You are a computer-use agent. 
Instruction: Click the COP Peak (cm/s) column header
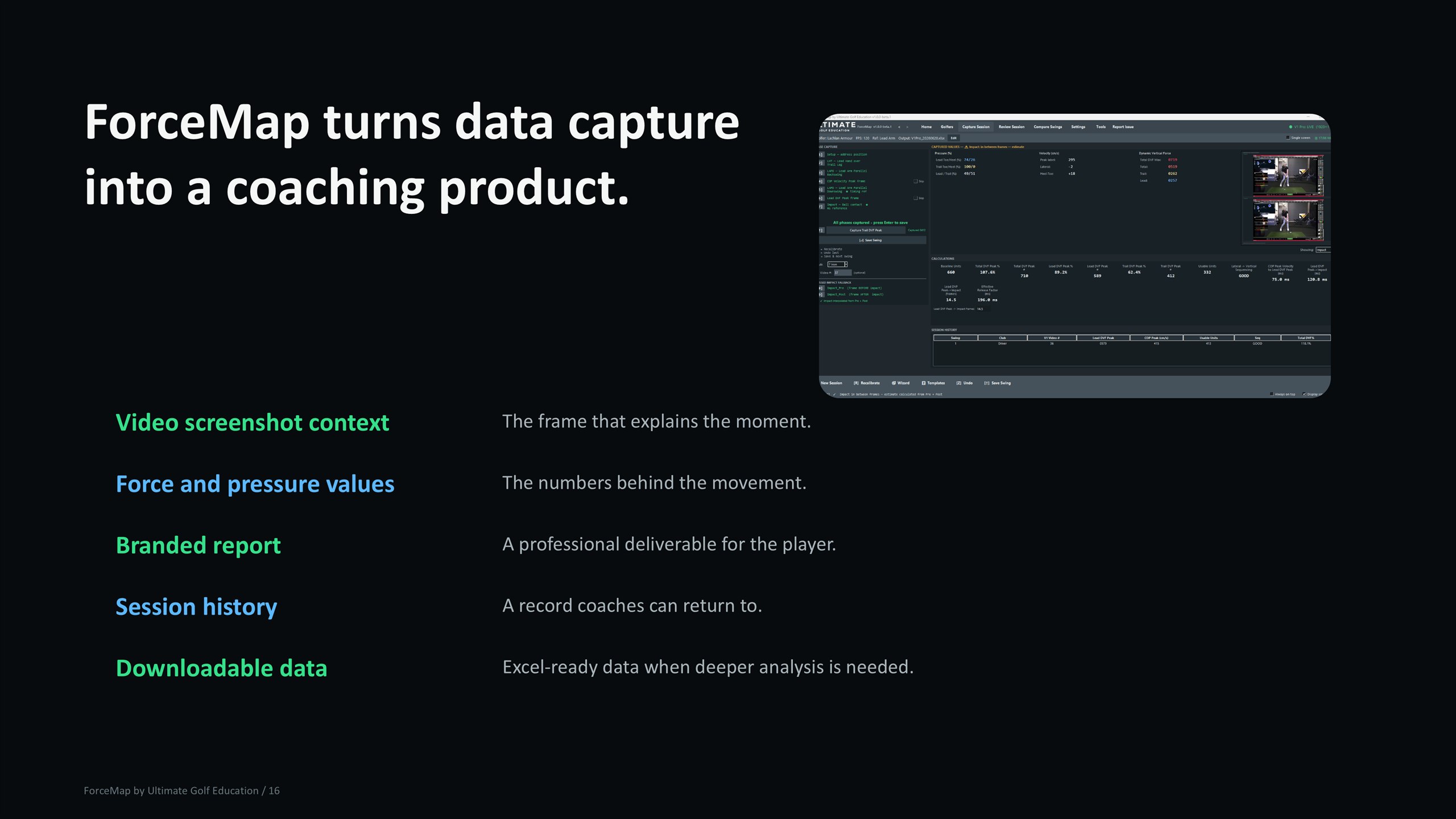coord(1156,338)
